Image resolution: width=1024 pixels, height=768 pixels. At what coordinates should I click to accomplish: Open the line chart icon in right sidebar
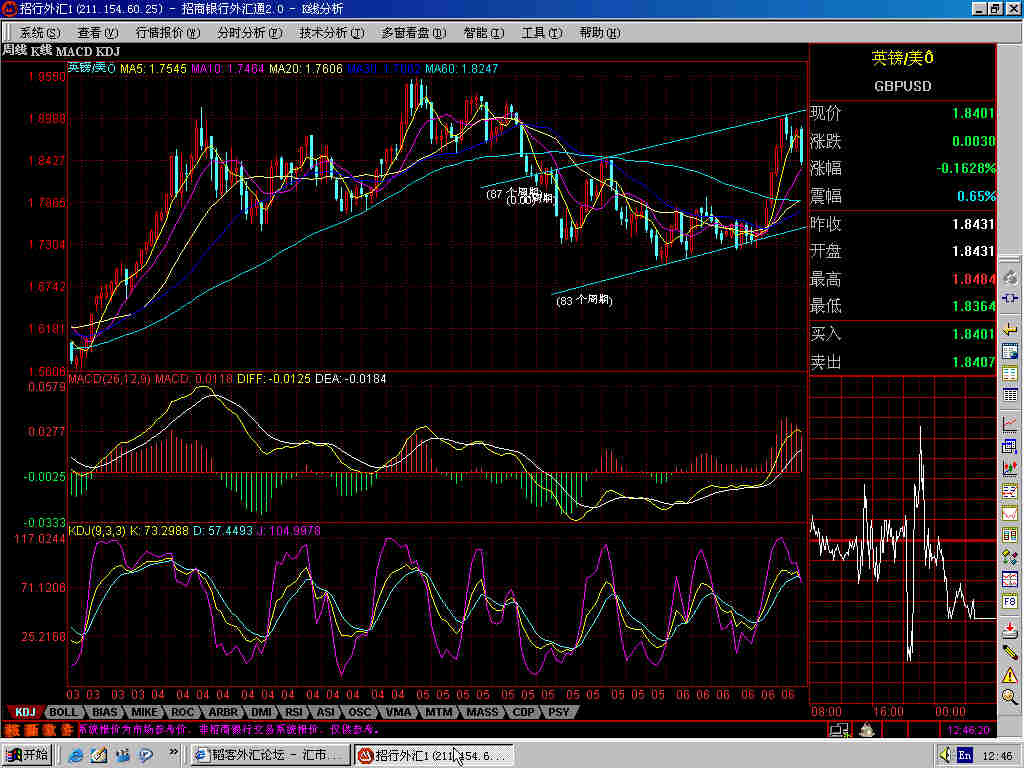(1010, 423)
